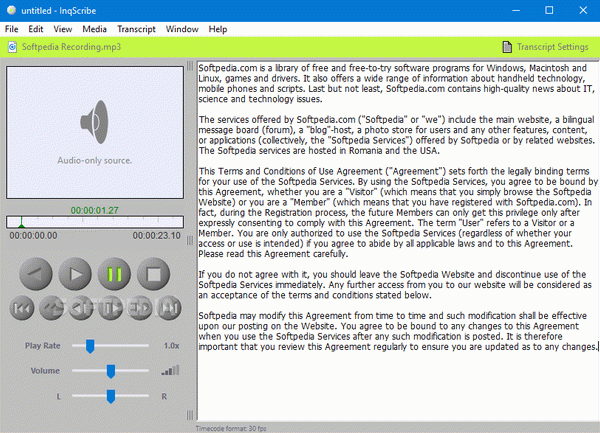The width and height of the screenshot is (600, 433).
Task: Maximize the InqScribe window
Action: click(x=549, y=10)
